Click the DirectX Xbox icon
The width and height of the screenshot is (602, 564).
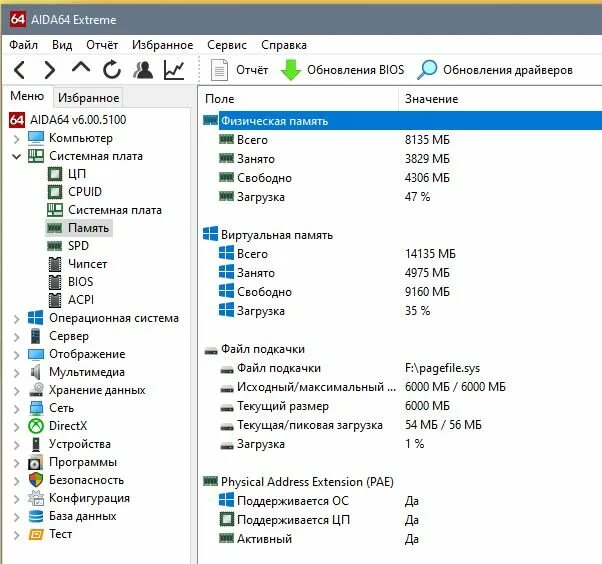[x=36, y=426]
